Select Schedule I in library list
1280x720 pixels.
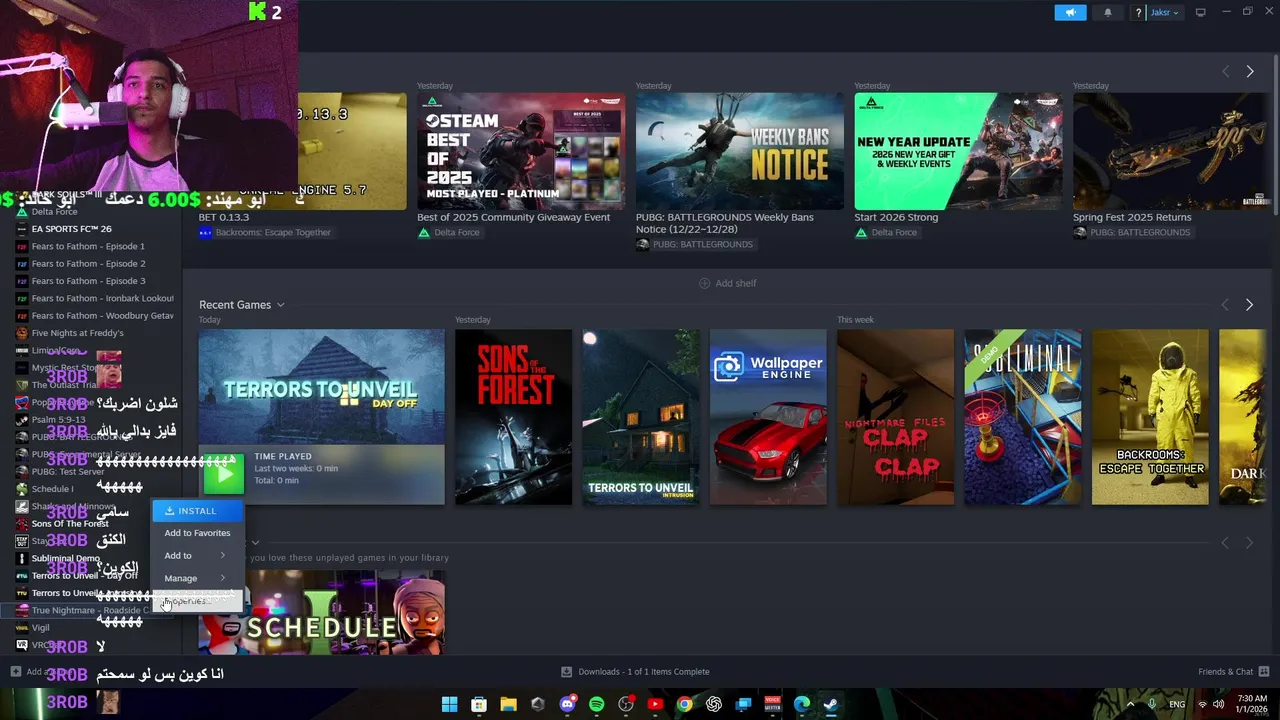pos(52,489)
